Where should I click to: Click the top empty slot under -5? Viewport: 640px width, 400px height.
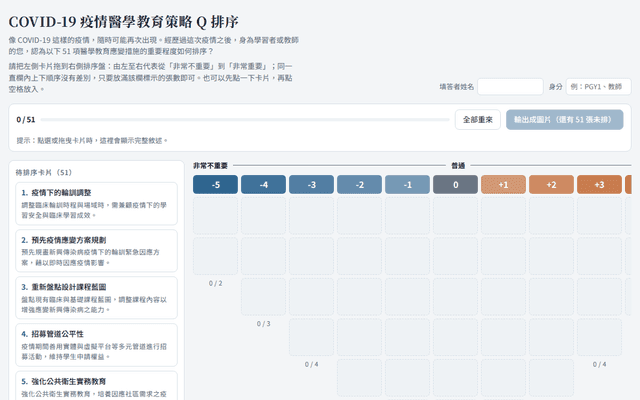[216, 216]
